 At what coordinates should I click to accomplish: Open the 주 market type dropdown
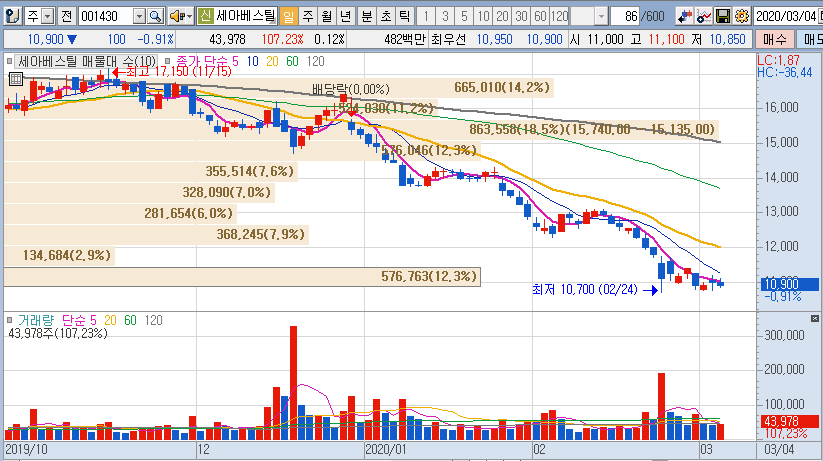47,17
